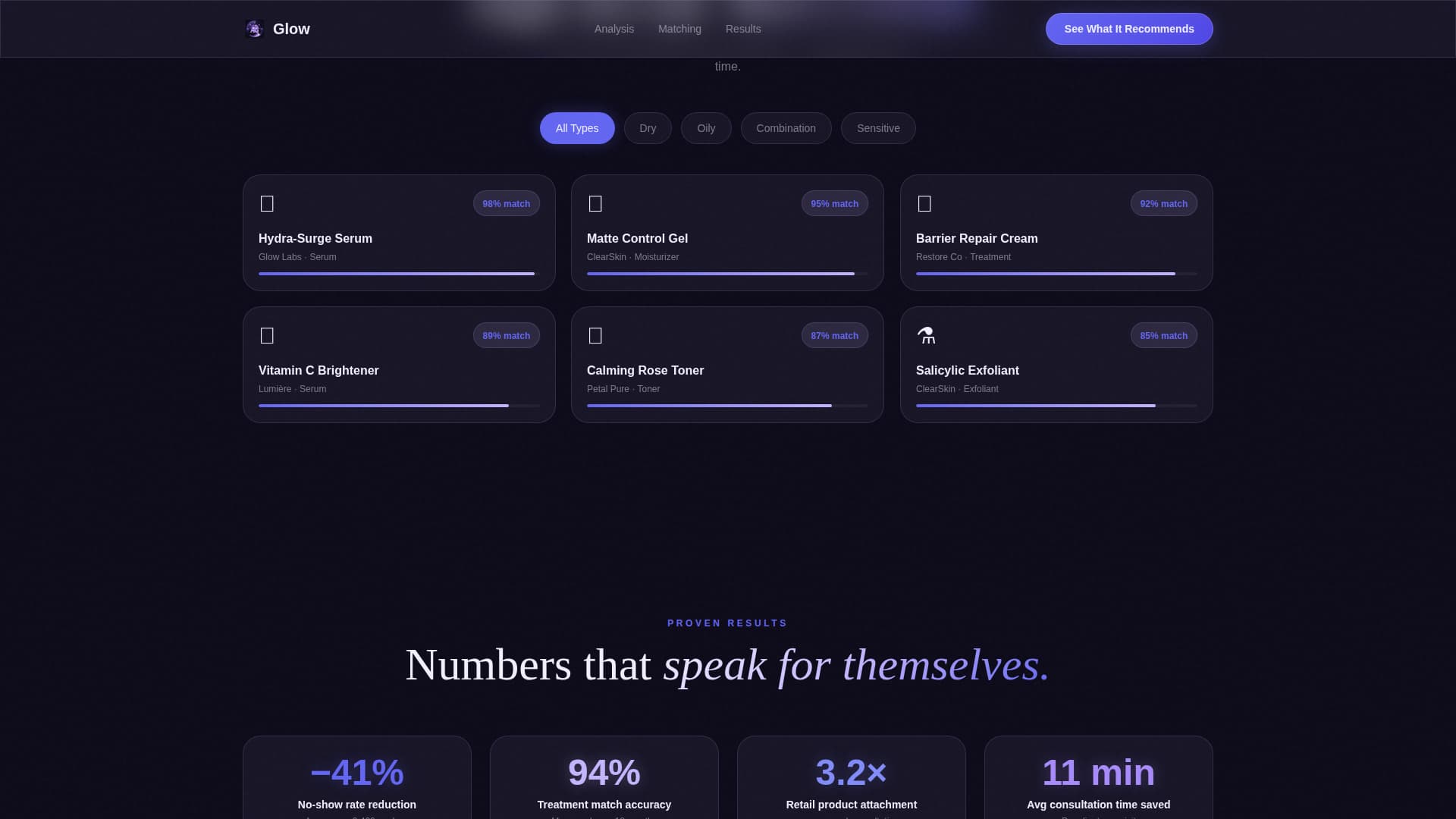Click the 3.2× retail attachment stat

click(x=852, y=773)
